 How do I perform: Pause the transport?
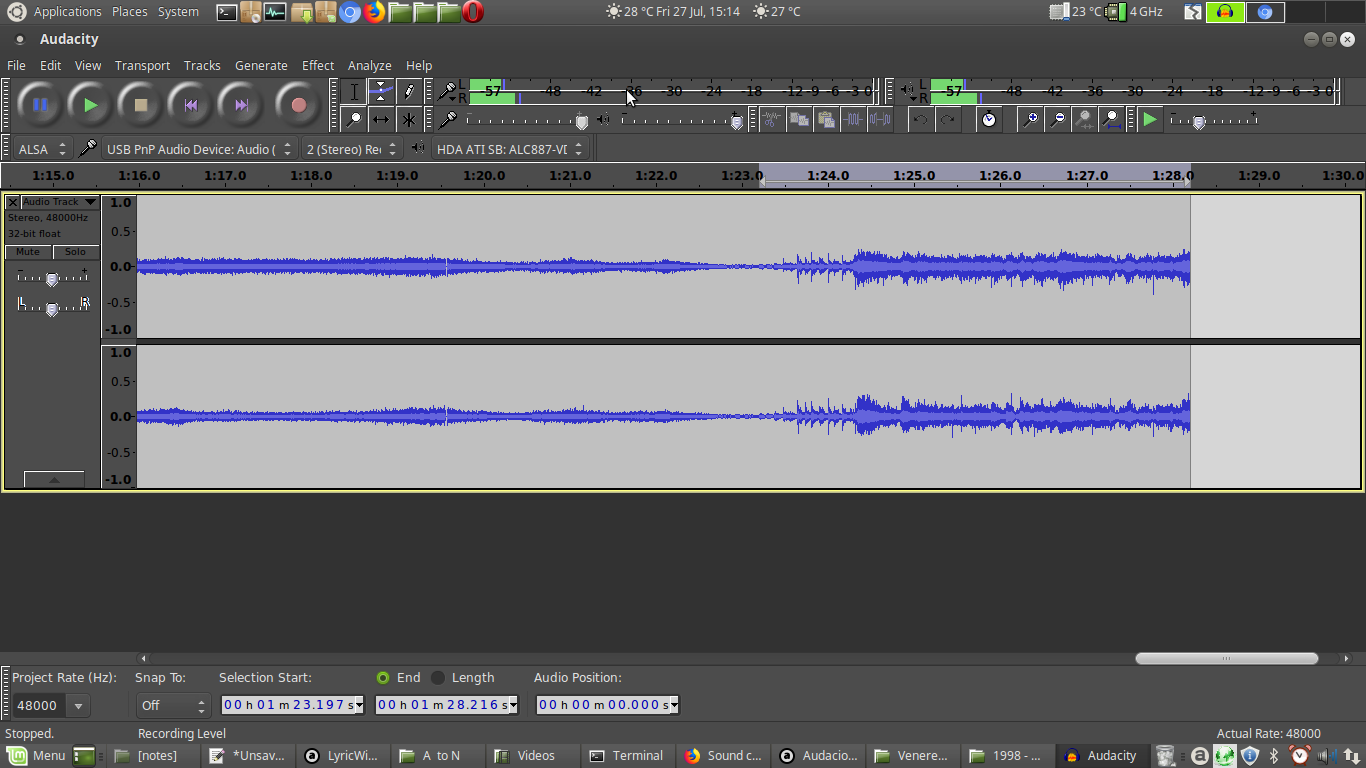pyautogui.click(x=40, y=104)
